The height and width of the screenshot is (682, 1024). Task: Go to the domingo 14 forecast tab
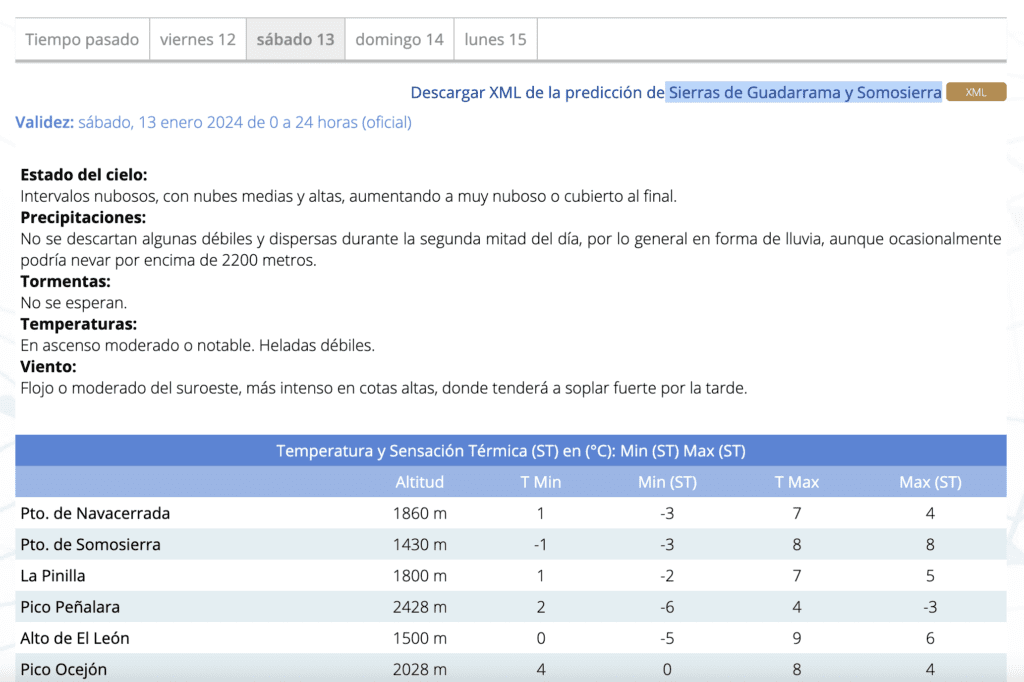[399, 40]
